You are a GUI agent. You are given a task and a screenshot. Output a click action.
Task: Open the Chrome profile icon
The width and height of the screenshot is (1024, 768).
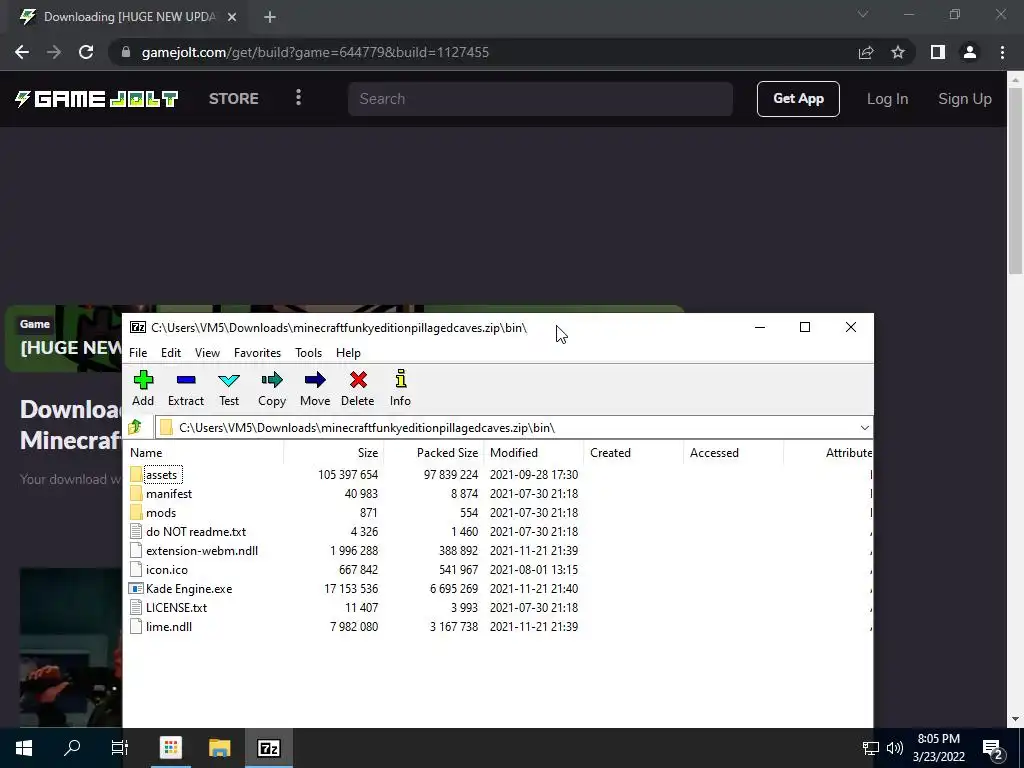(x=970, y=52)
